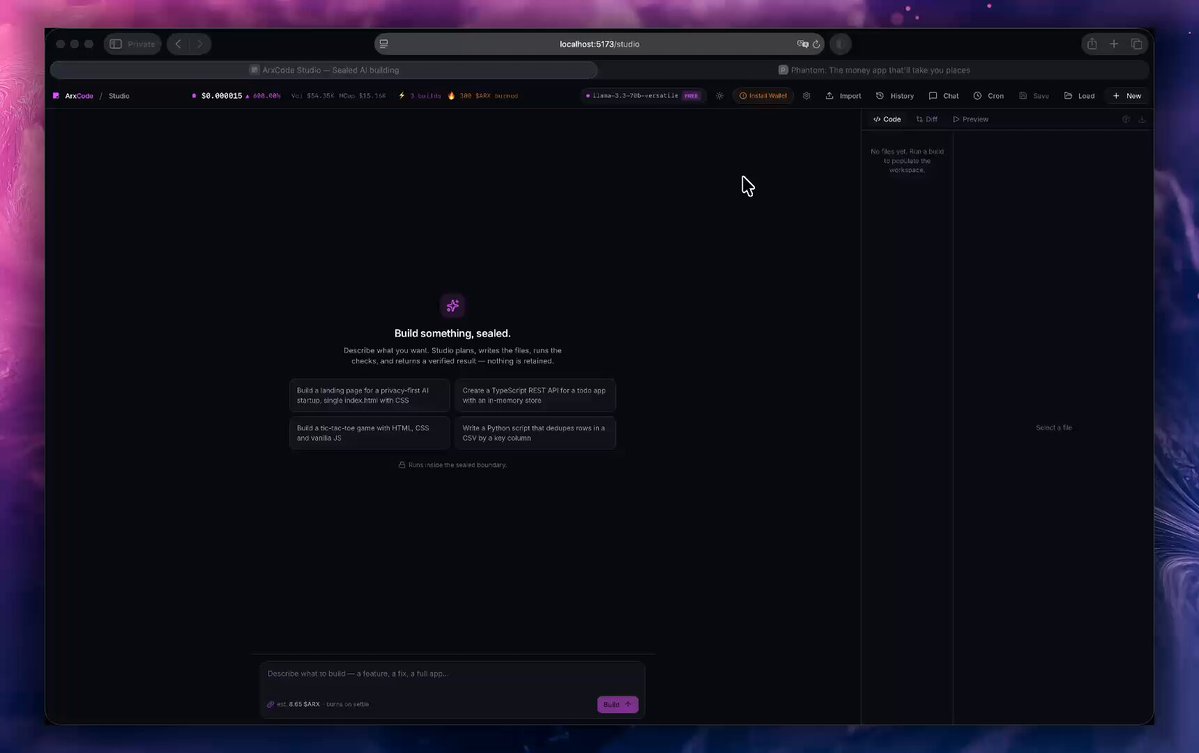Click the 'Select a file' placeholder
Viewport: 1199px width, 753px height.
pyautogui.click(x=1054, y=428)
